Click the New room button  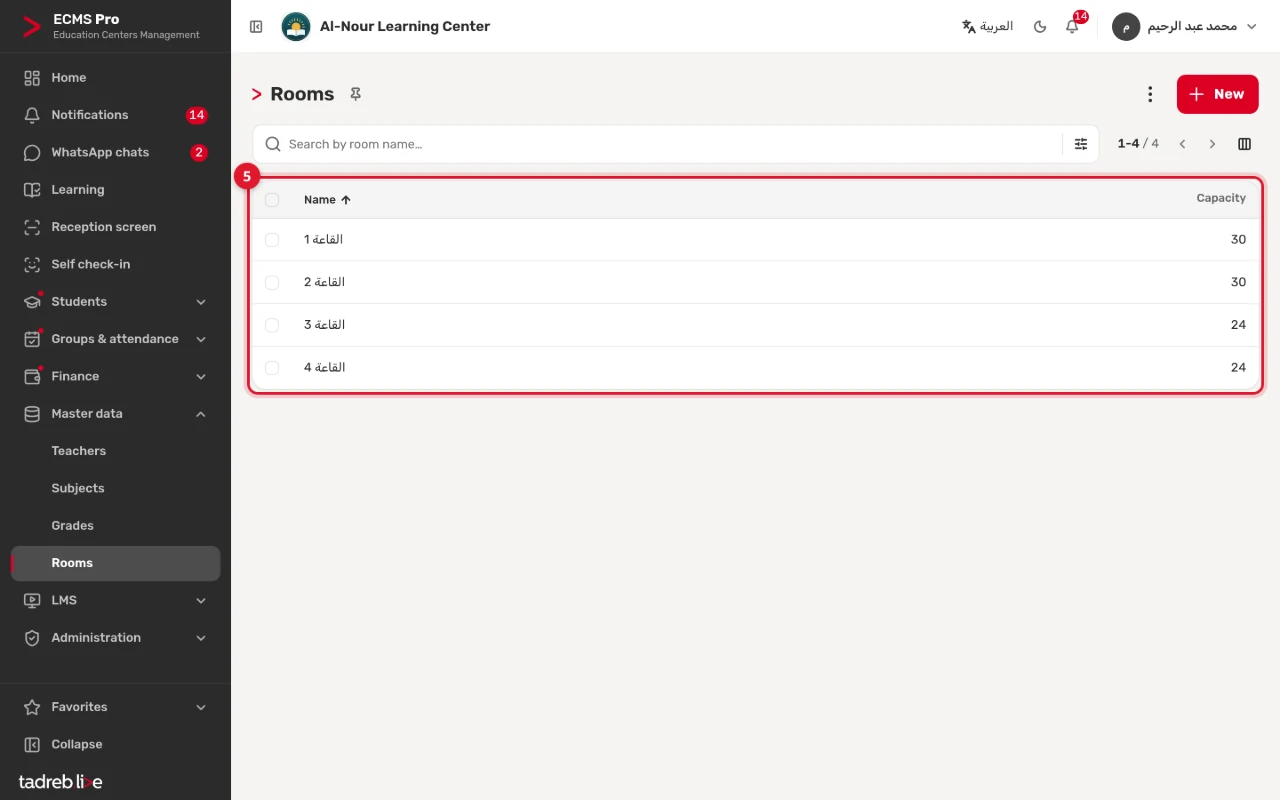1217,94
